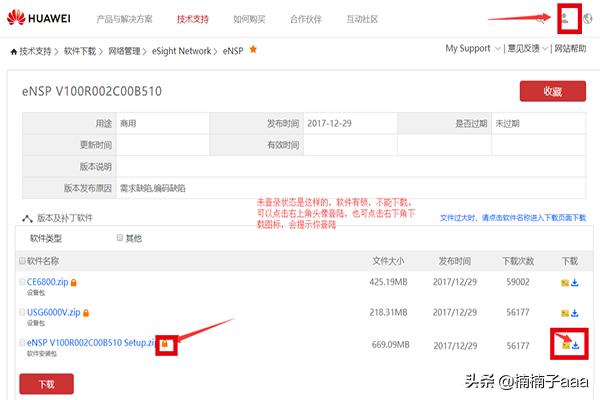This screenshot has width=600, height=400.
Task: Click the 218.31MB file size cell
Action: tap(388, 312)
